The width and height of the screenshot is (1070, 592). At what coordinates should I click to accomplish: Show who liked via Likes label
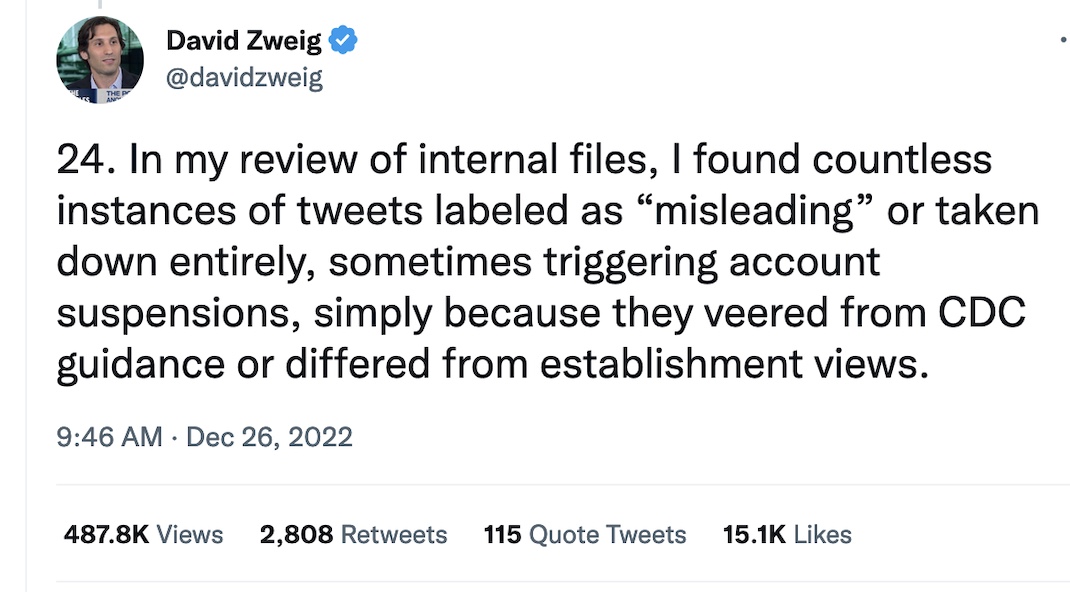(x=823, y=535)
